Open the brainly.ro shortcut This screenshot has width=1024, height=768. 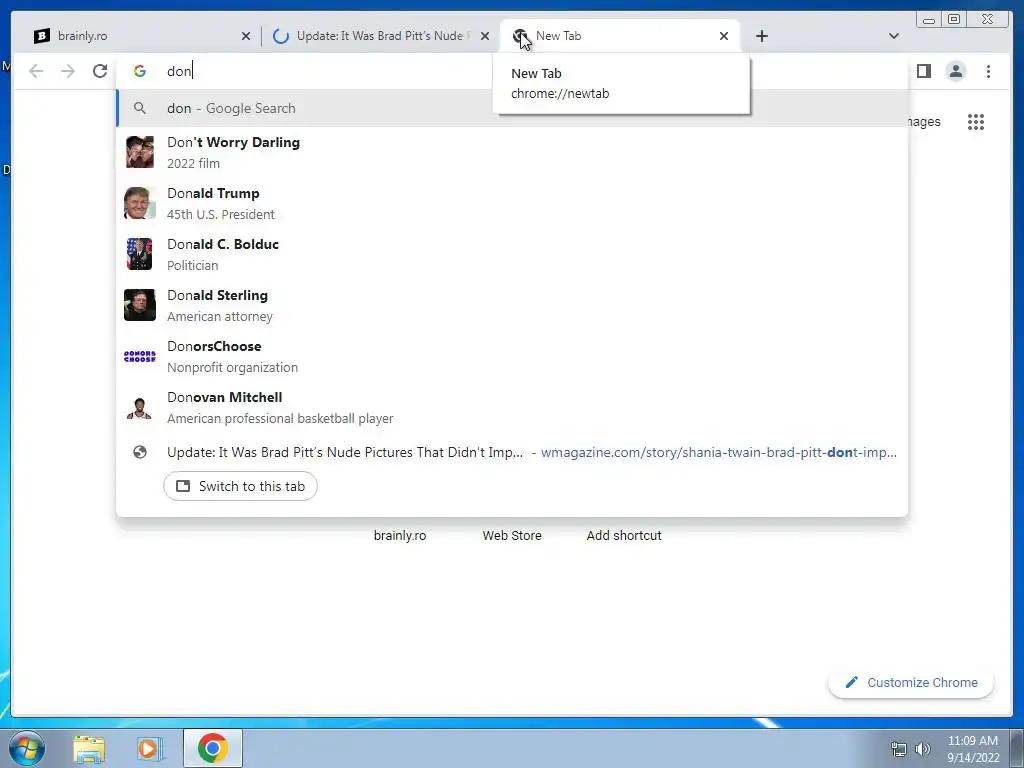pos(400,536)
